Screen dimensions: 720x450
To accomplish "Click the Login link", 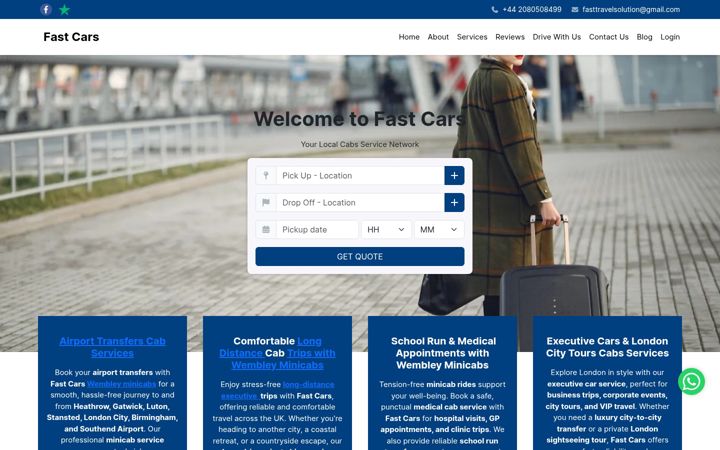I will pos(670,37).
